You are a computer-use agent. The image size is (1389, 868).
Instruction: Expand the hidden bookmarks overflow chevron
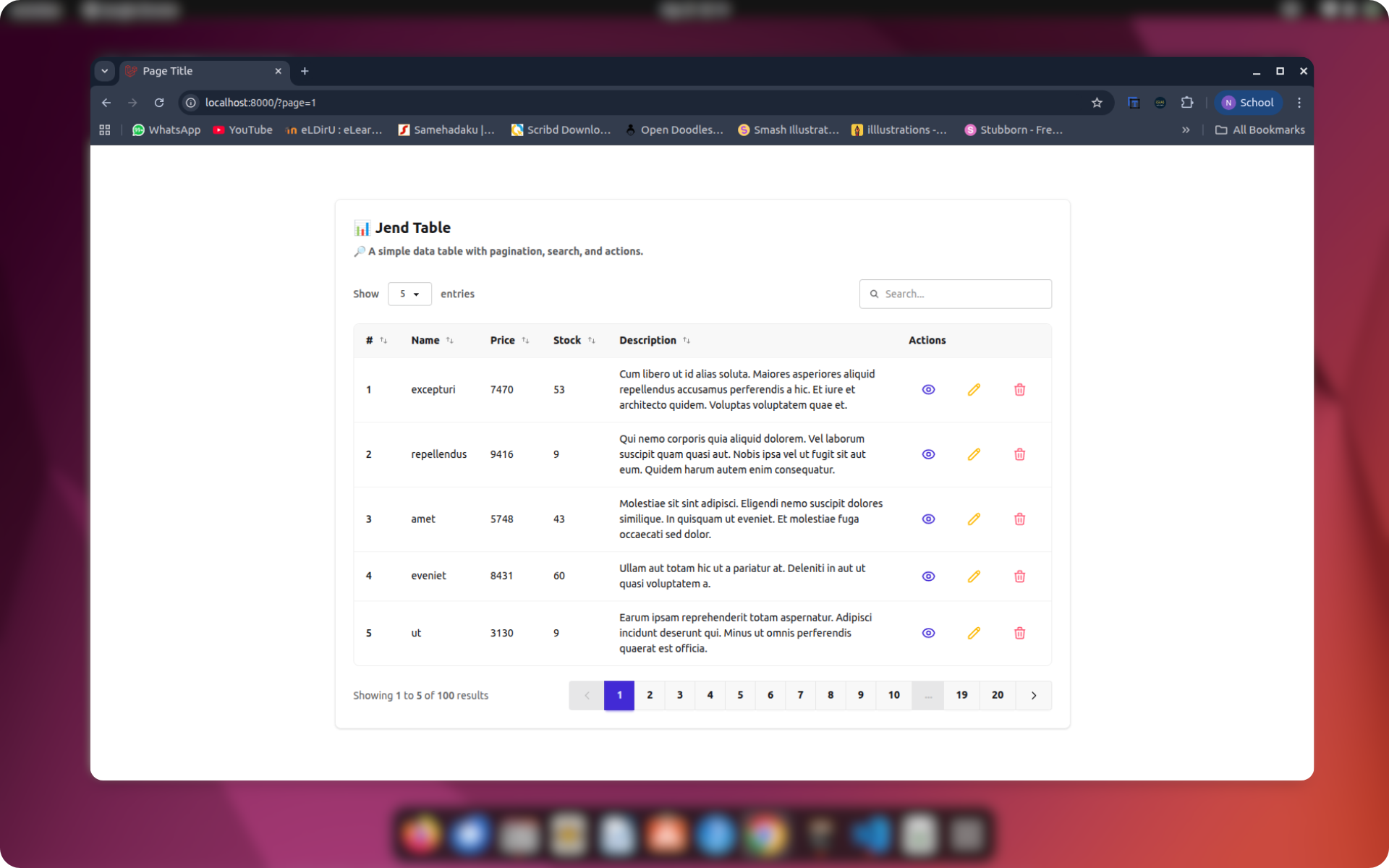pos(1186,130)
